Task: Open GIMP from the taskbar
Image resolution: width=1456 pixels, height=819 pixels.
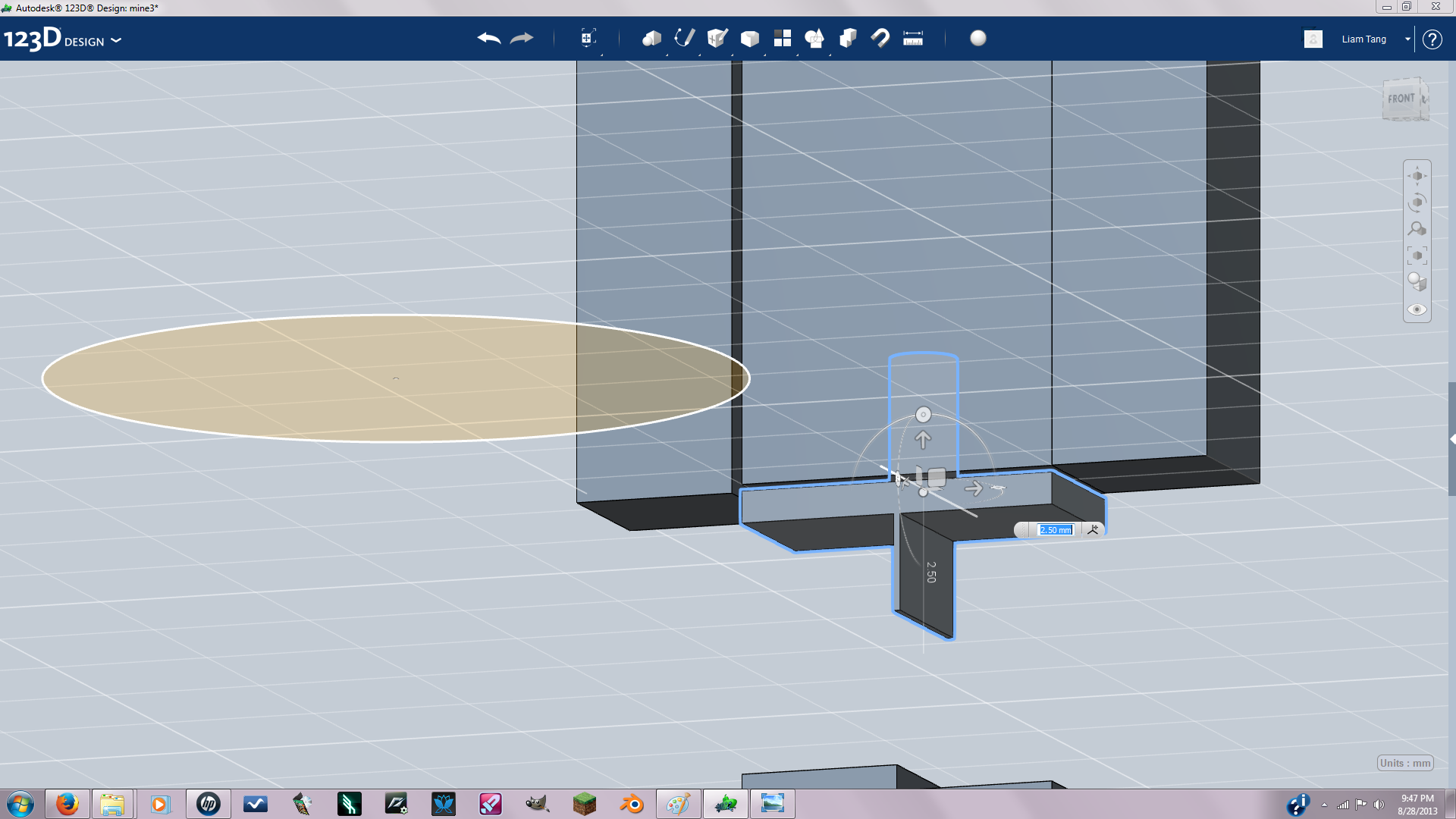Action: [x=537, y=804]
